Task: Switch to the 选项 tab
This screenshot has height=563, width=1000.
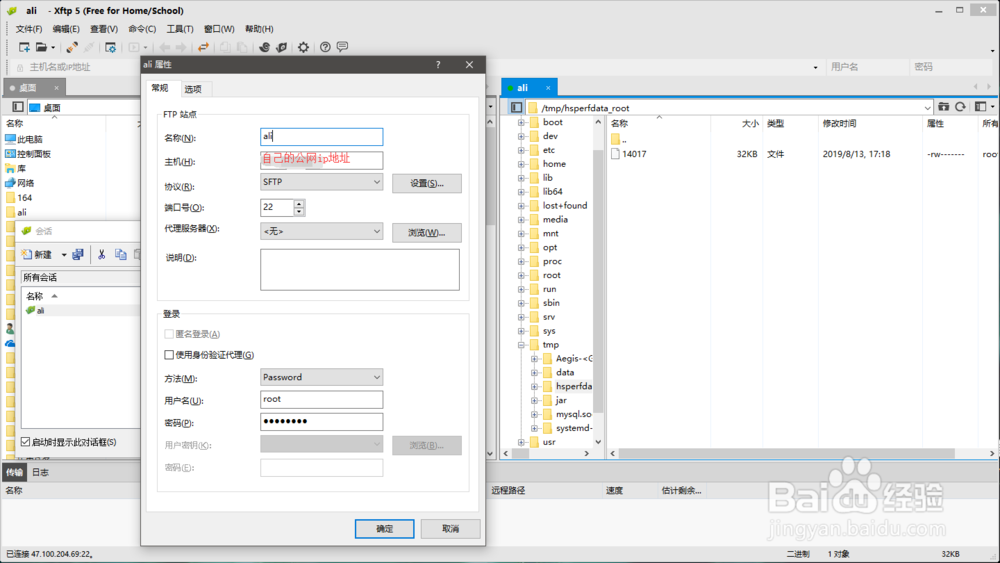Action: [x=193, y=89]
